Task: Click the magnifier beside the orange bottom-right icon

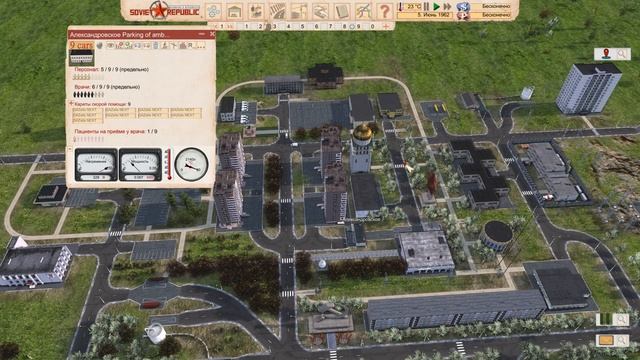Action: click(x=622, y=340)
